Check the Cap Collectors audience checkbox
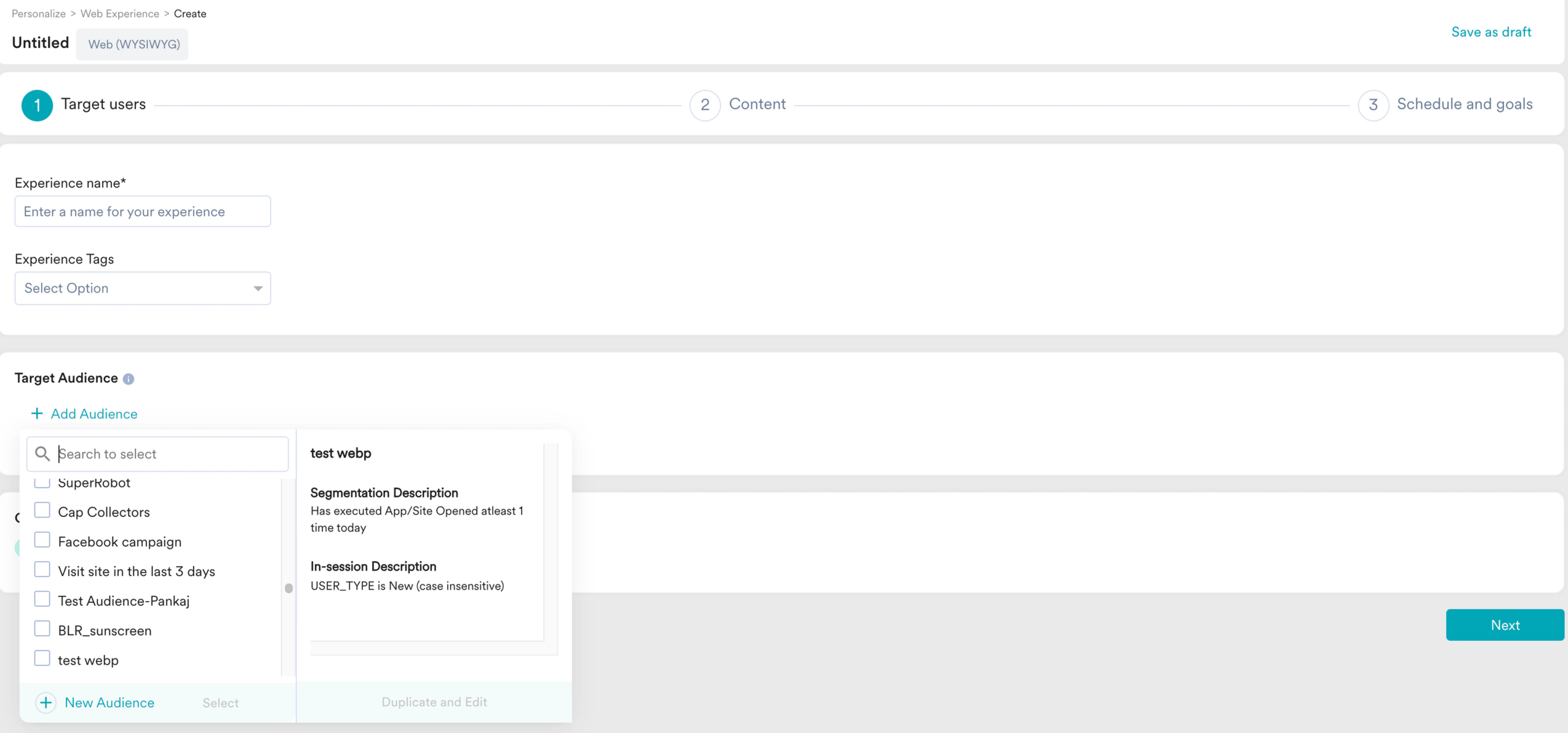 [42, 510]
